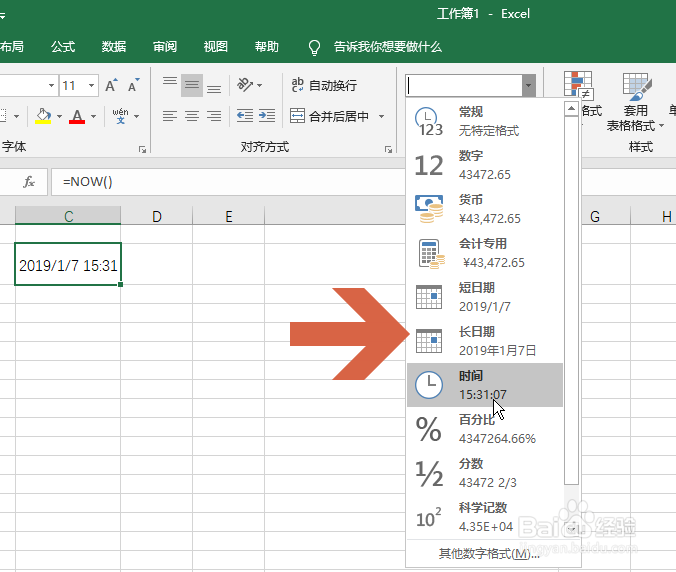Select 会计专用 accounting format
The width and height of the screenshot is (676, 572).
485,253
